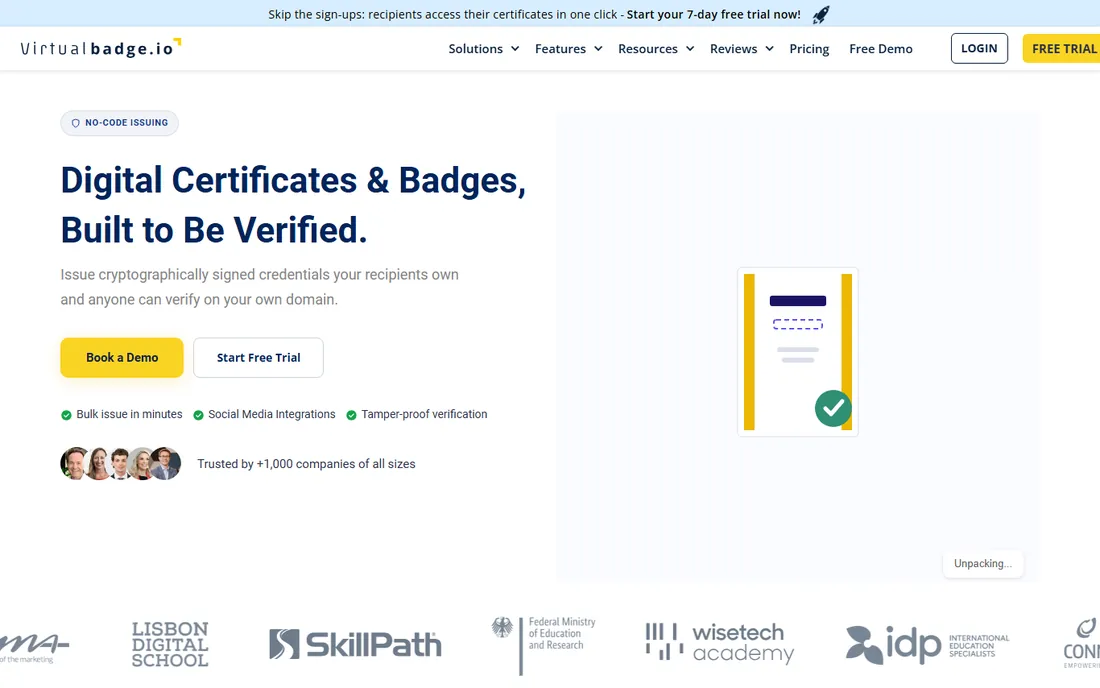Click the green verified check on certificate illustration
The height and width of the screenshot is (688, 1100).
833,408
